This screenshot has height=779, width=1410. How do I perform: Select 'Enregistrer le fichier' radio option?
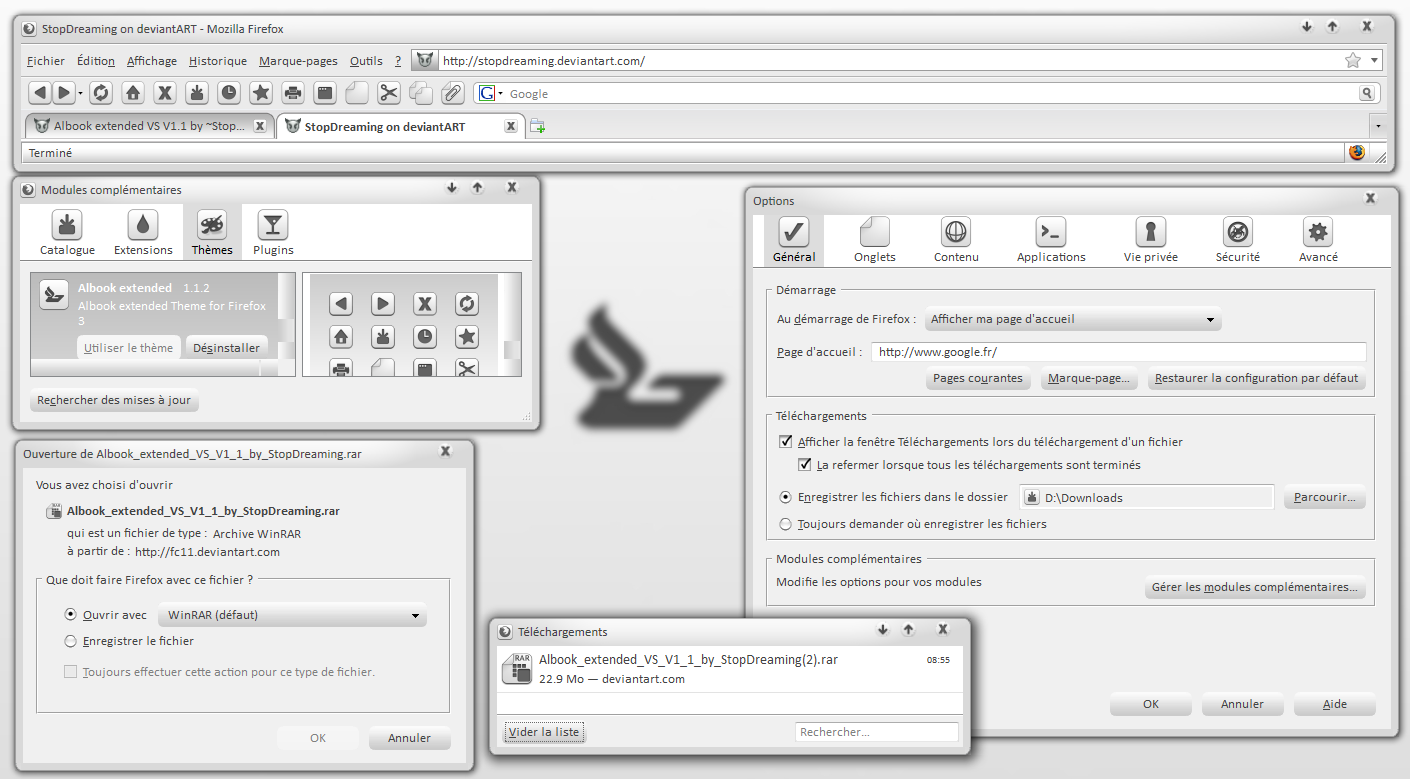click(70, 641)
